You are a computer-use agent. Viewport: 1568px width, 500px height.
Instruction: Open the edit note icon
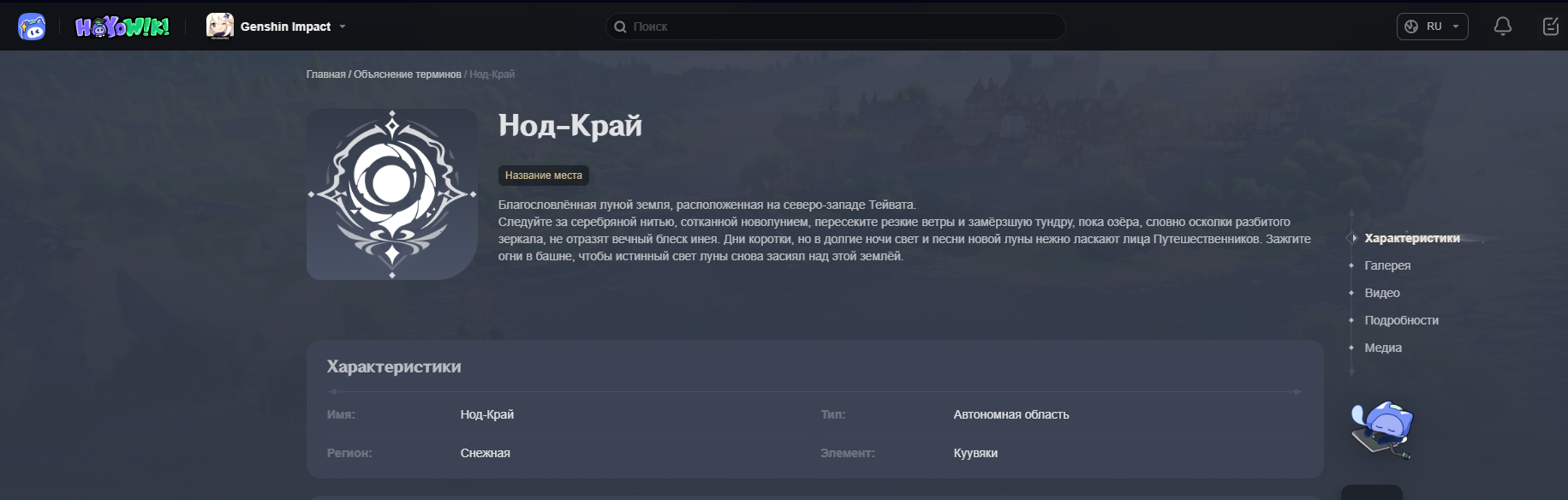coord(1551,27)
